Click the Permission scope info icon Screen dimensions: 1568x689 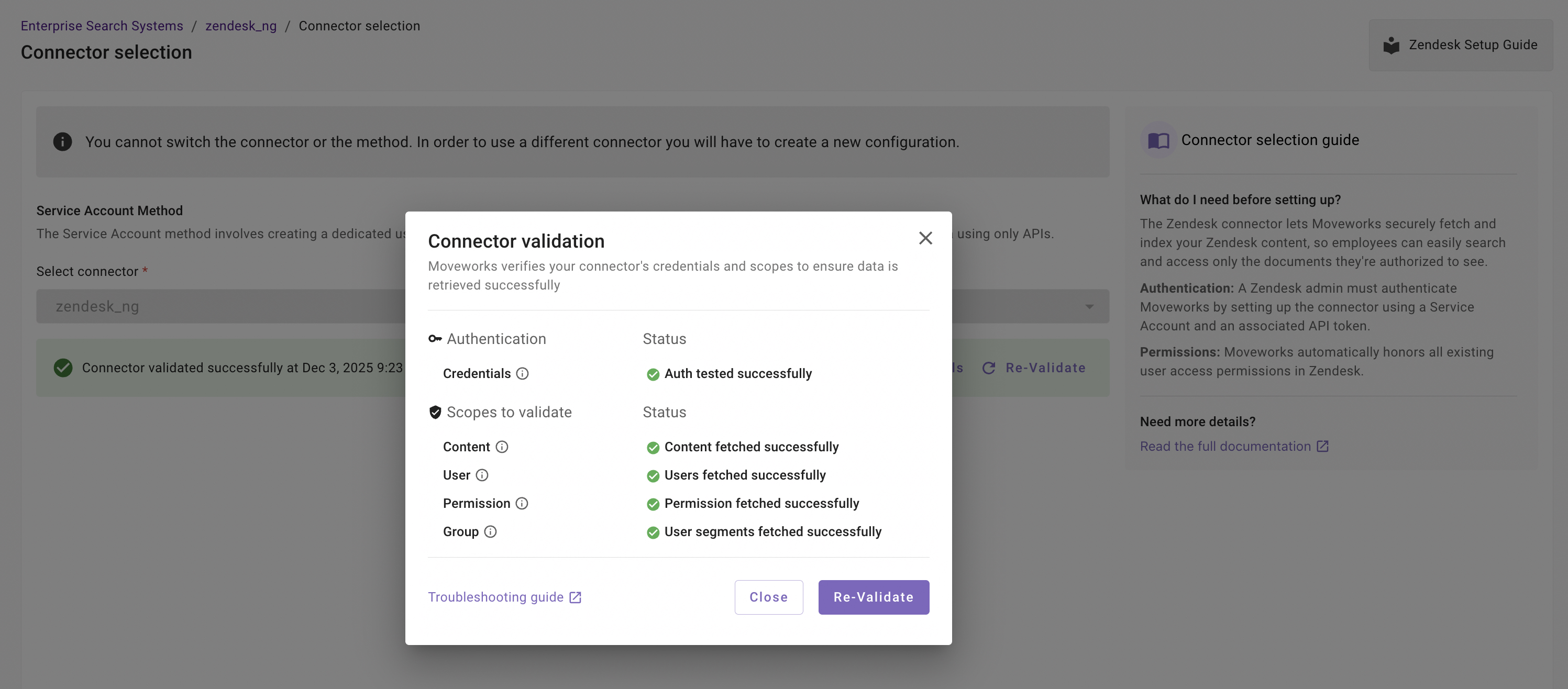click(x=522, y=503)
